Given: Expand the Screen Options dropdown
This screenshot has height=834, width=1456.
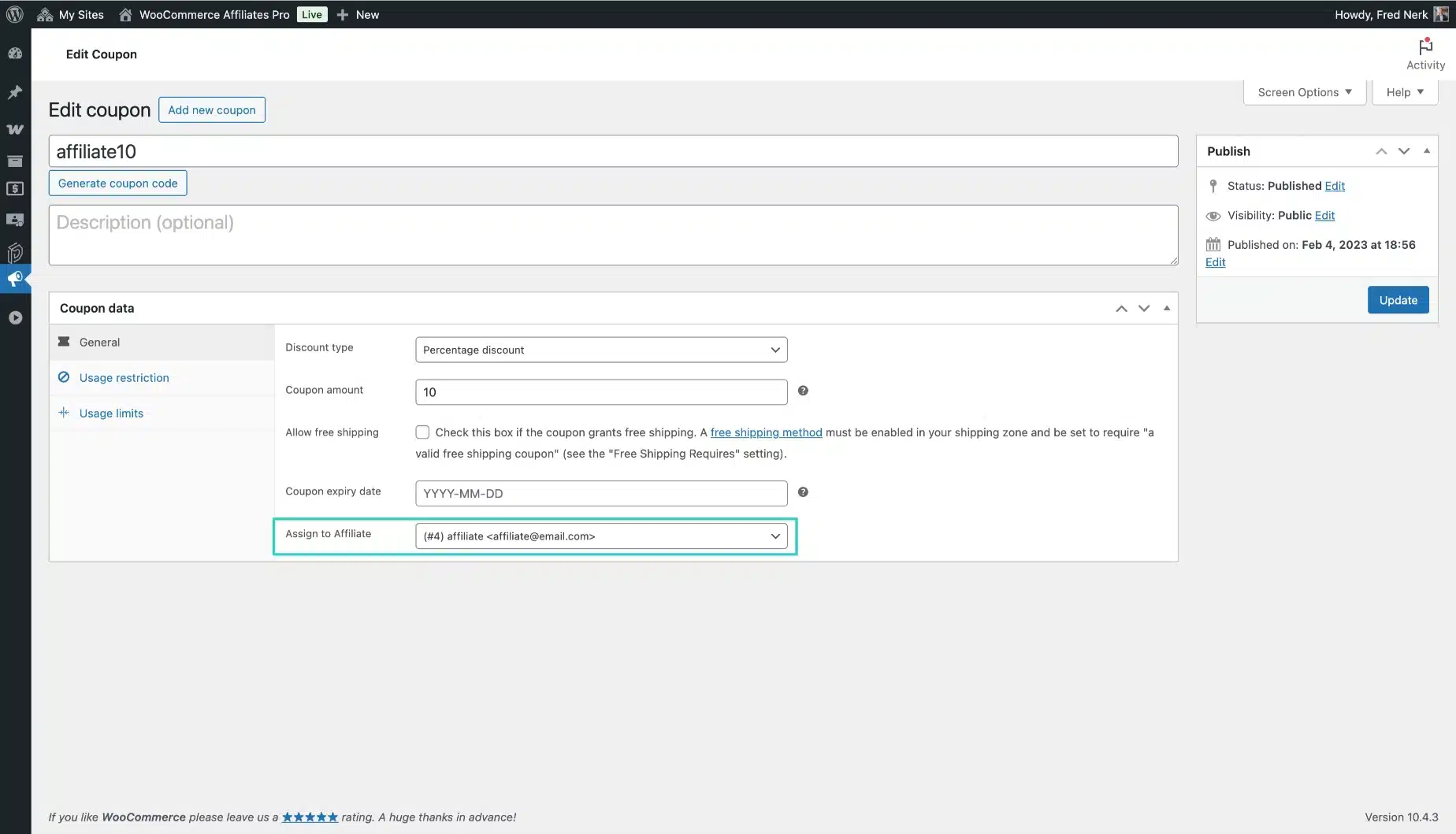Looking at the screenshot, I should (1304, 92).
